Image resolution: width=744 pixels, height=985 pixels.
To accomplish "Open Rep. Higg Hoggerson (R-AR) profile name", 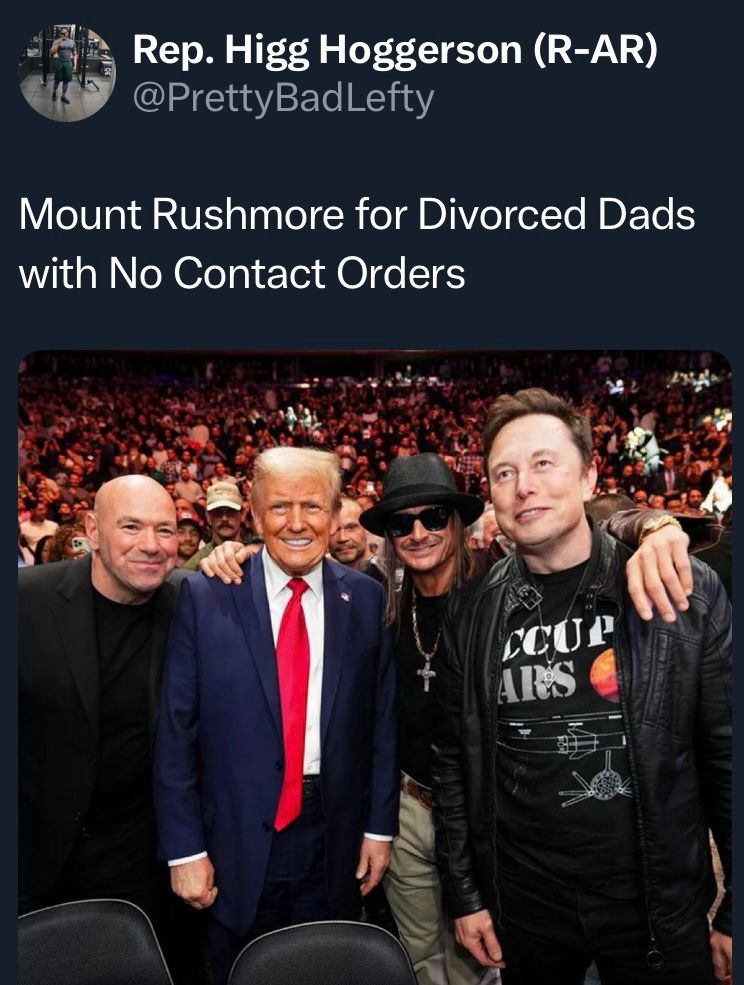I will pyautogui.click(x=395, y=50).
